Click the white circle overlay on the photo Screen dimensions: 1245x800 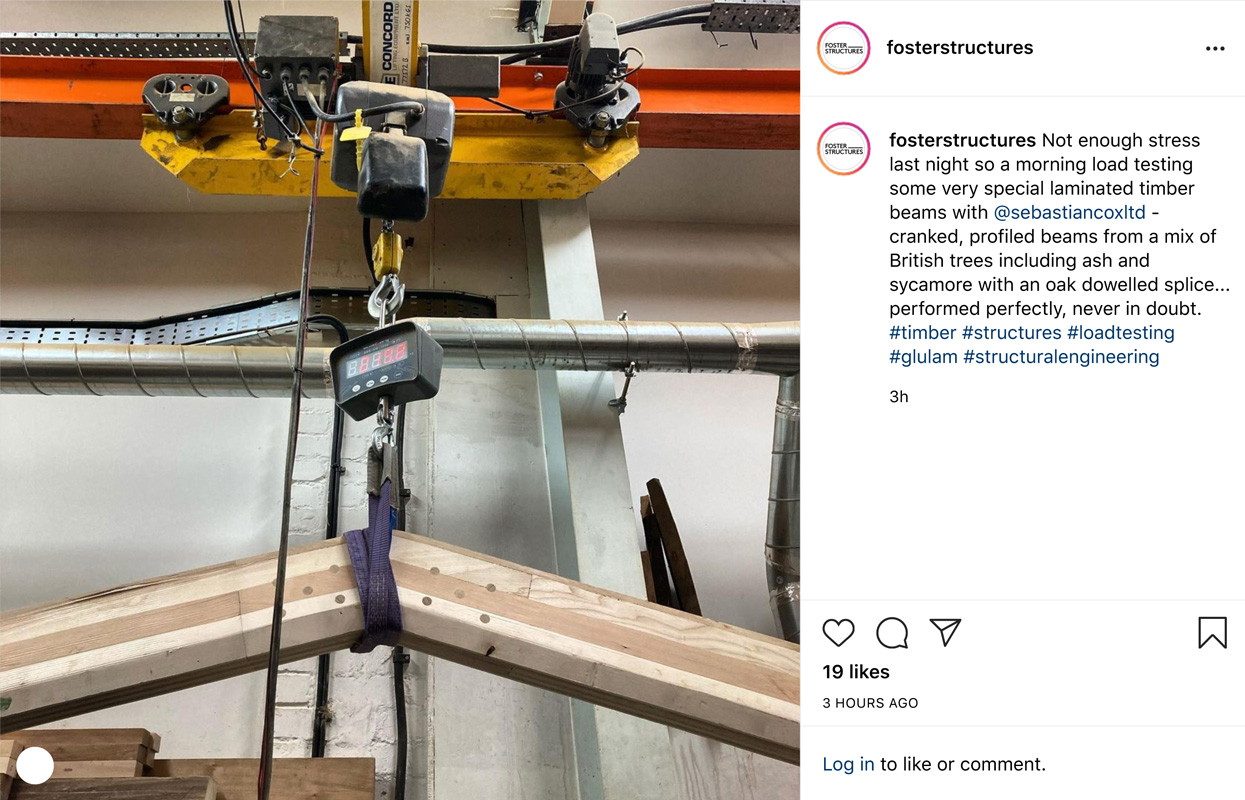(x=35, y=765)
